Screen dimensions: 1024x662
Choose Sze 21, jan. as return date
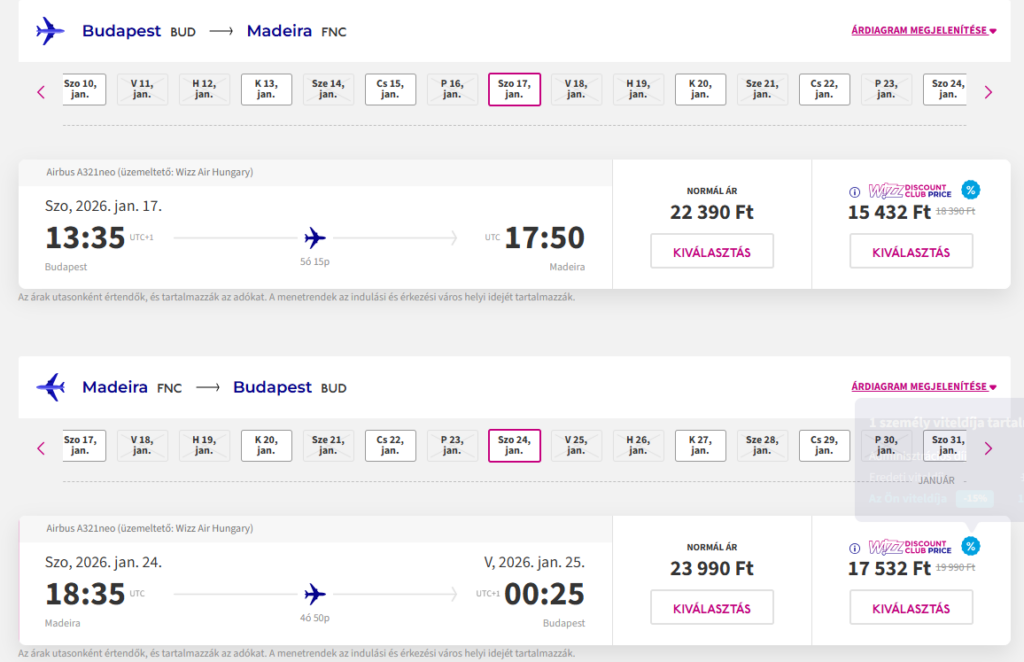pyautogui.click(x=328, y=445)
